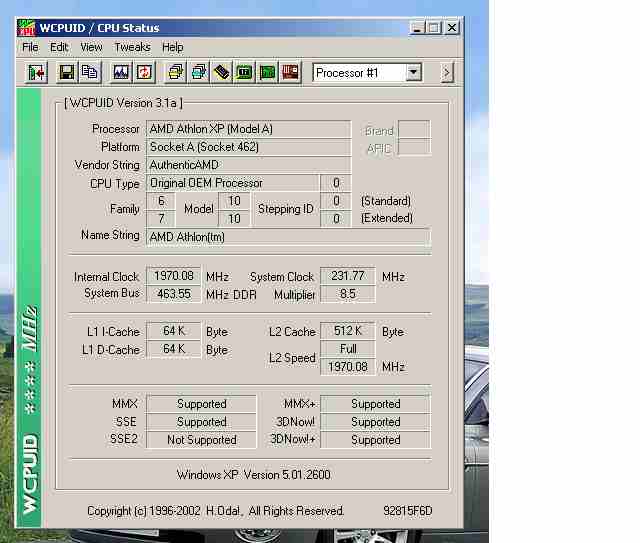Click the refresh toolbar icon
640x543 pixels.
(145, 72)
